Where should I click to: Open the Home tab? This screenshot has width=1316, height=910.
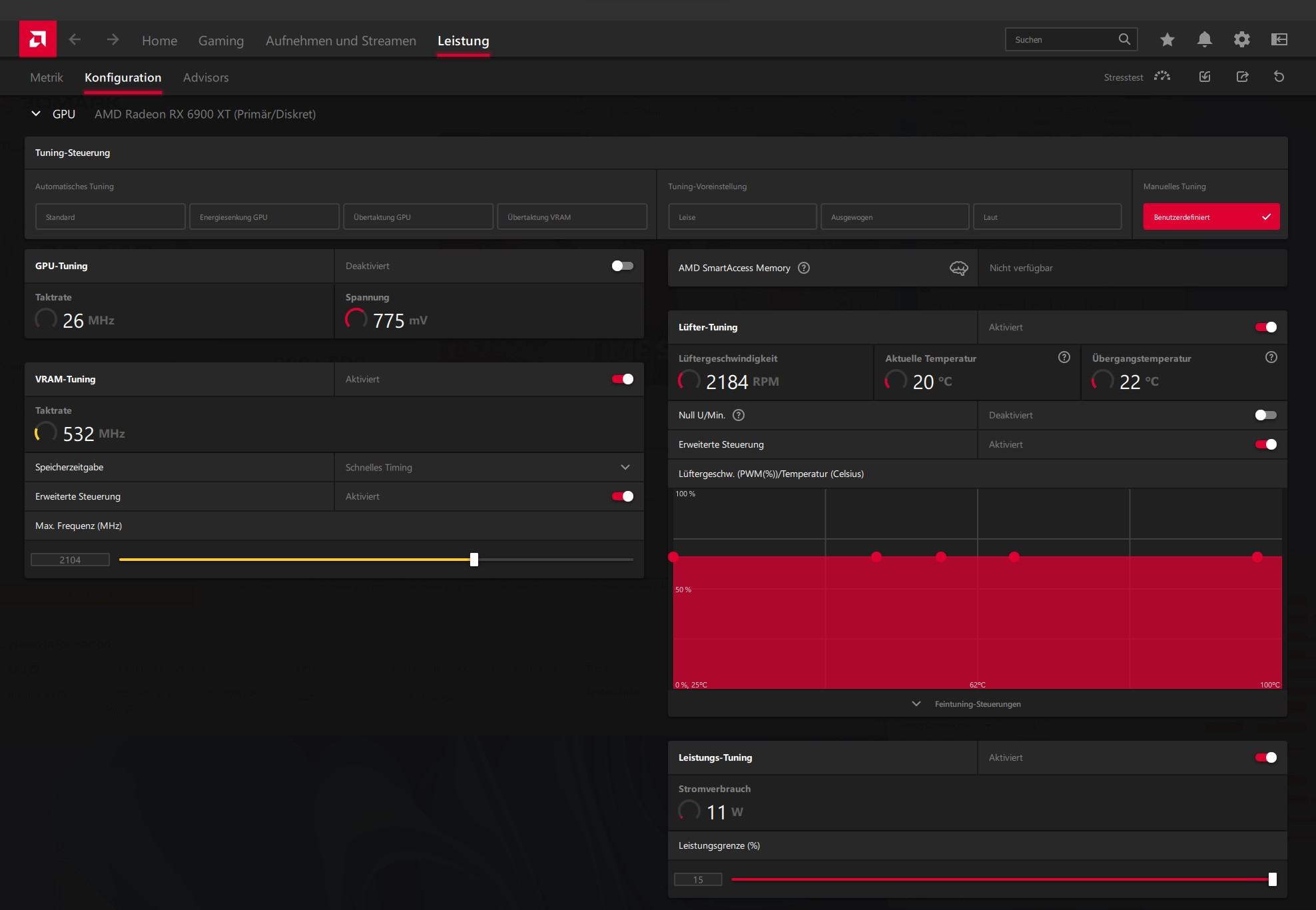(x=159, y=41)
